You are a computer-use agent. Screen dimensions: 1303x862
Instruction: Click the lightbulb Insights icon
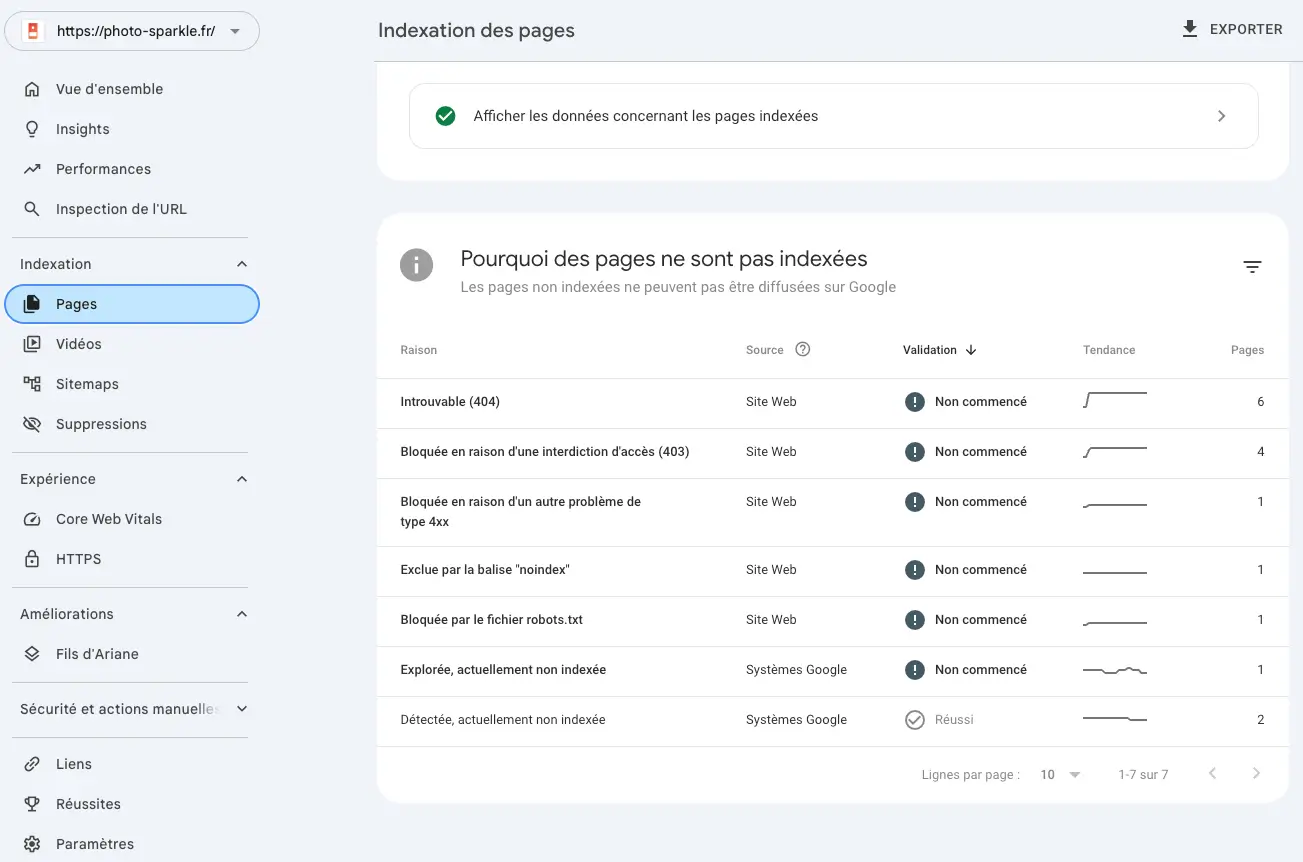[x=32, y=129]
